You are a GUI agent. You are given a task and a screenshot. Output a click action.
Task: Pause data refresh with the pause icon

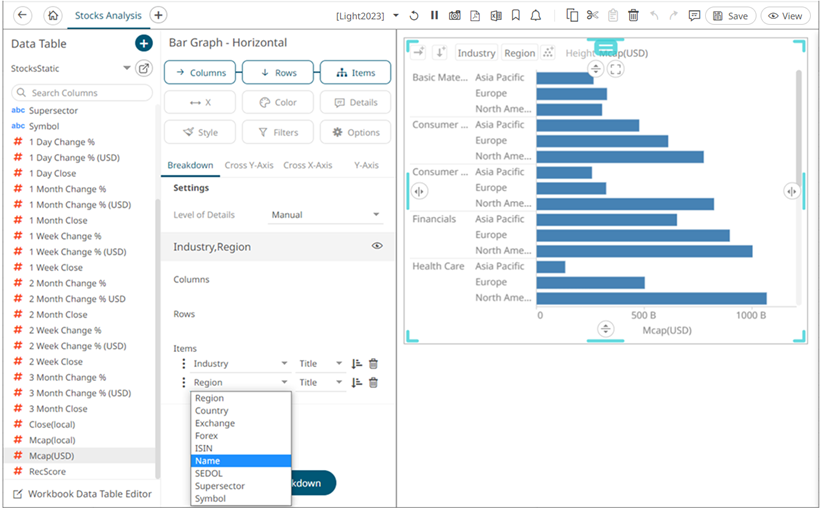click(434, 16)
